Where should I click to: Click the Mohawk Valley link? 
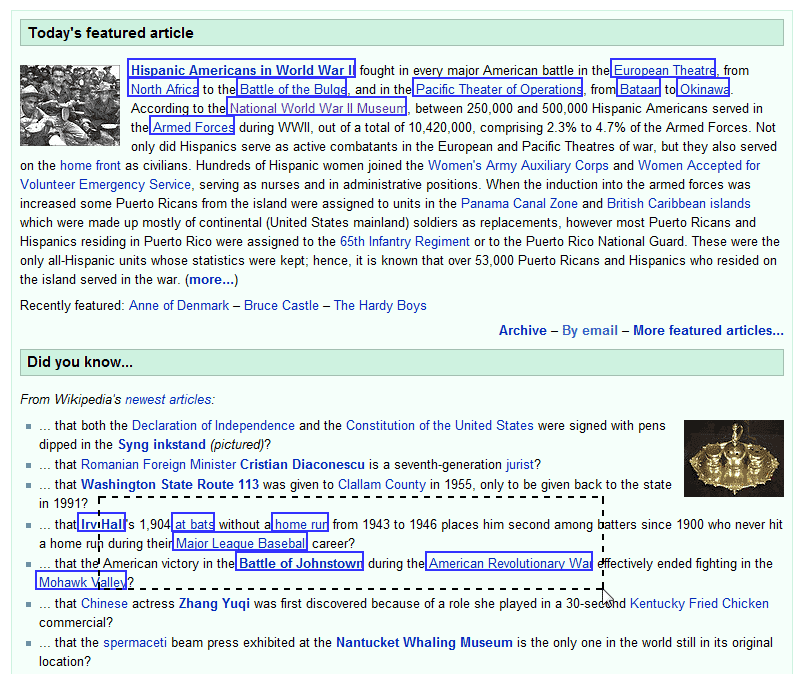coord(81,582)
